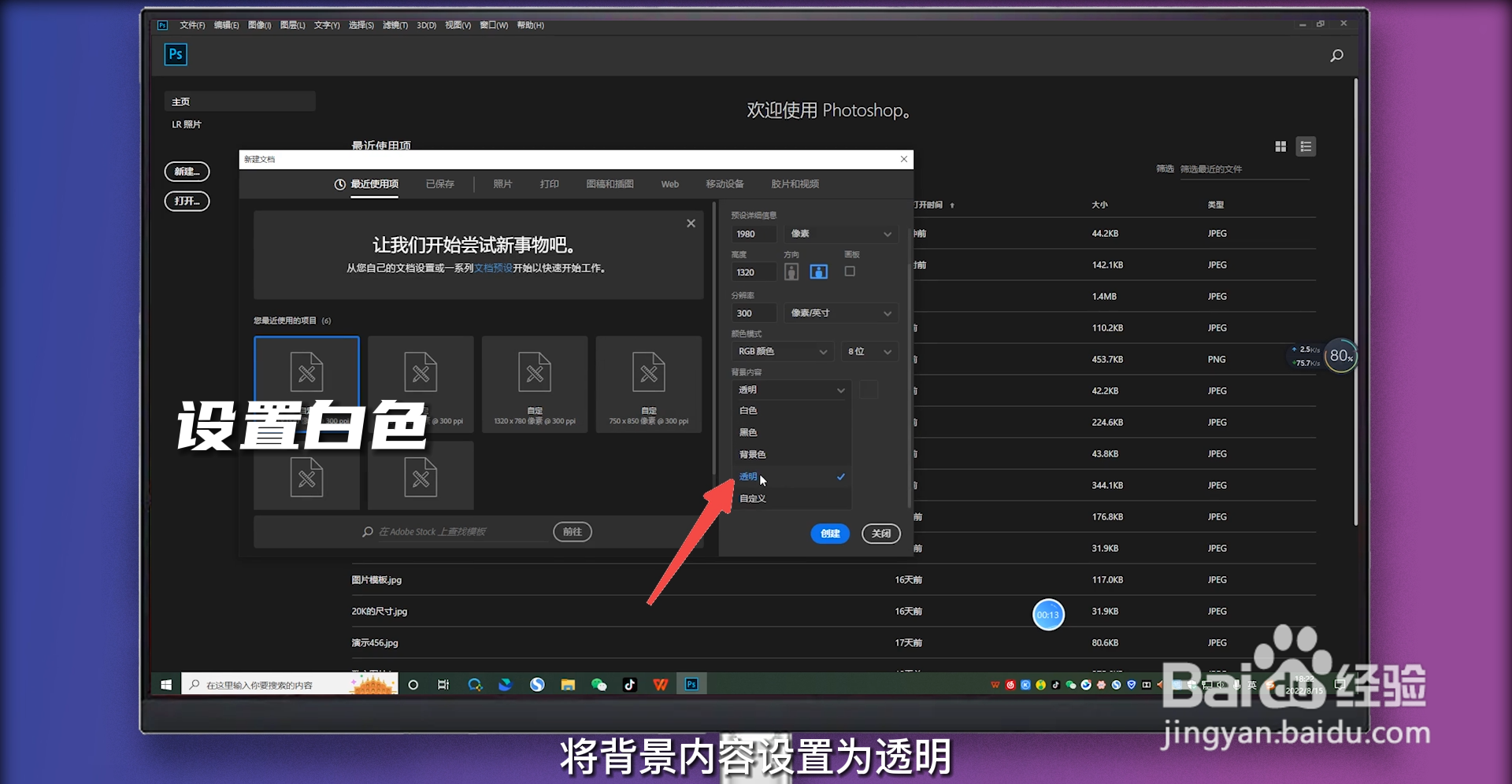The height and width of the screenshot is (784, 1512).
Task: Click the 筛选最近的文件 filter field
Action: (x=1244, y=169)
